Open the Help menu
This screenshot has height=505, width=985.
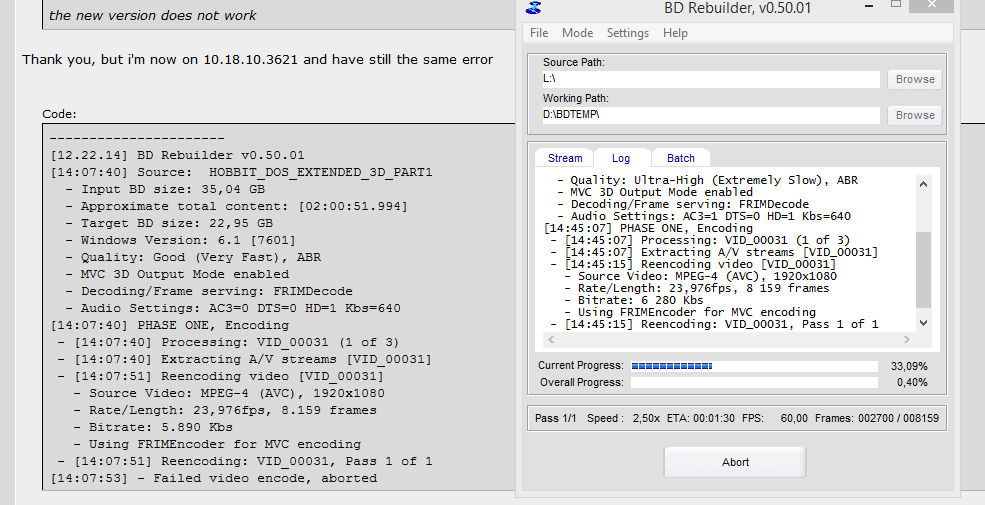click(x=675, y=33)
